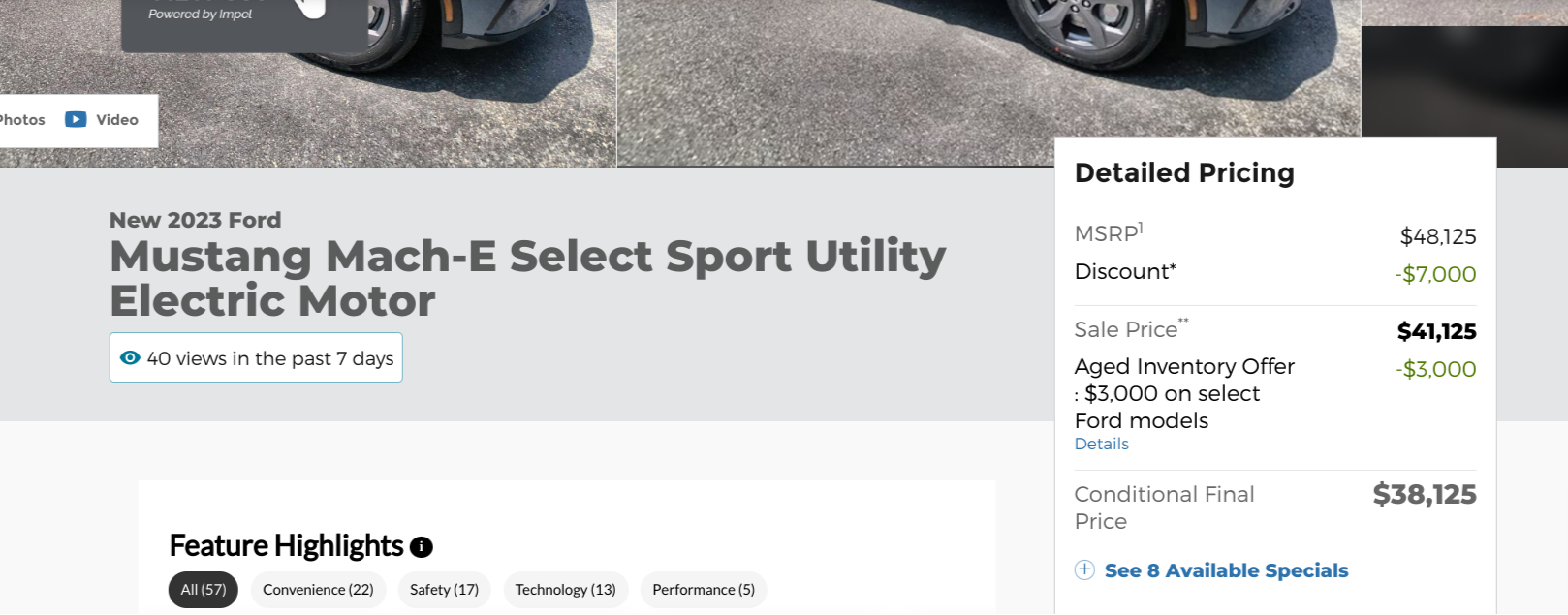This screenshot has width=1568, height=615.
Task: Click See 8 Available Specials text
Action: [x=1226, y=570]
